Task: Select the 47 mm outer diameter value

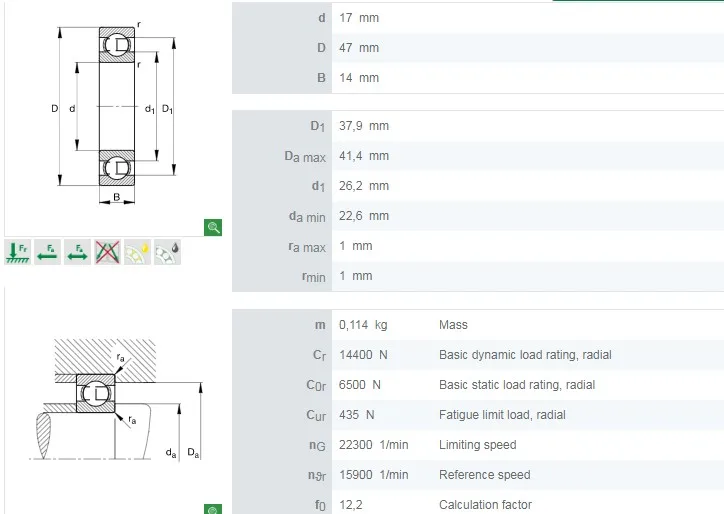Action: pyautogui.click(x=359, y=48)
